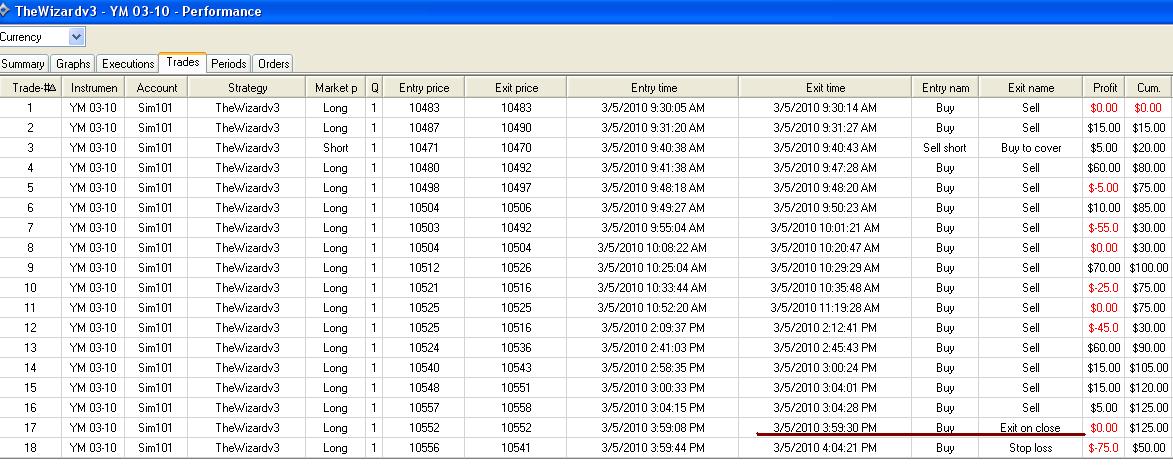Click entry price 10557 in trade 16
Viewport: 1173px width, 466px height.
coord(424,408)
